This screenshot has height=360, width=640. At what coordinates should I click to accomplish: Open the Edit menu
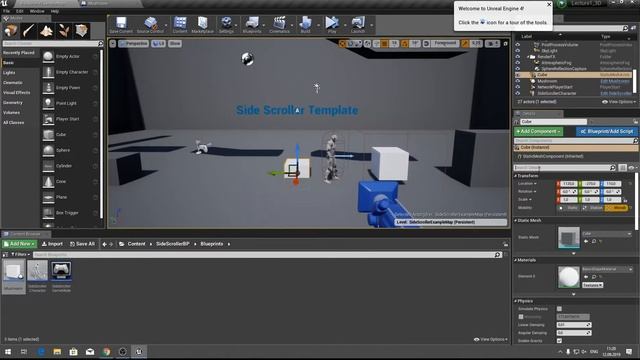pos(20,11)
